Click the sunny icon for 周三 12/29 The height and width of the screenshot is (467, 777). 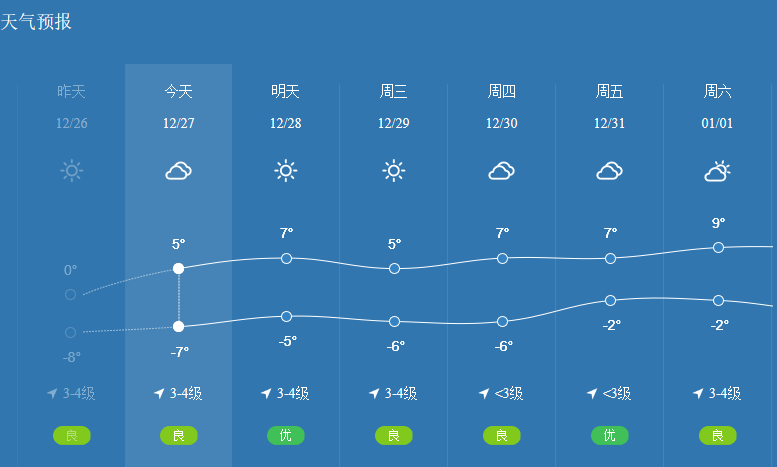[x=394, y=171]
